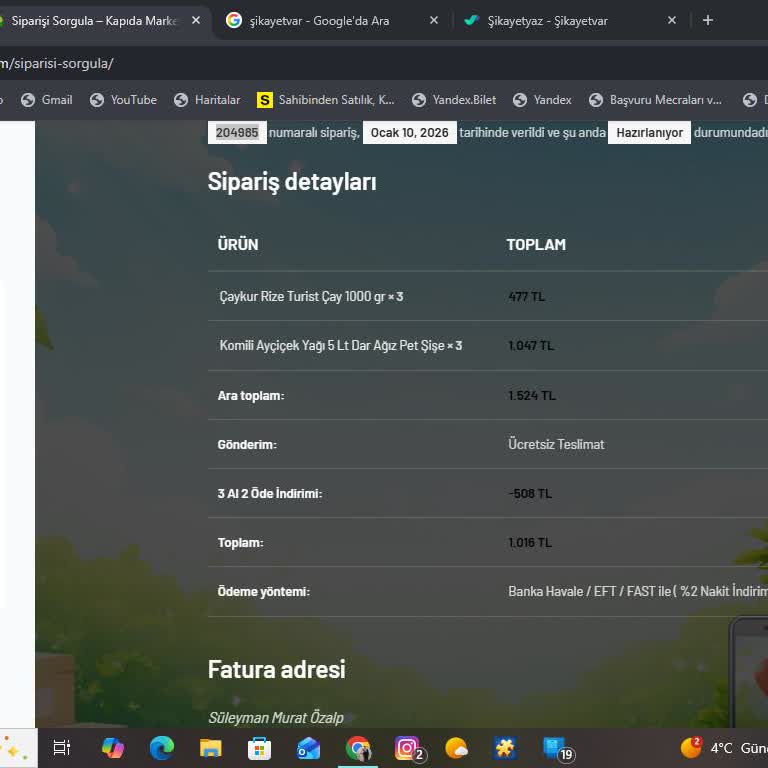Close the Siparişi Sorgula tab
Viewport: 768px width, 768px height.
[x=196, y=20]
